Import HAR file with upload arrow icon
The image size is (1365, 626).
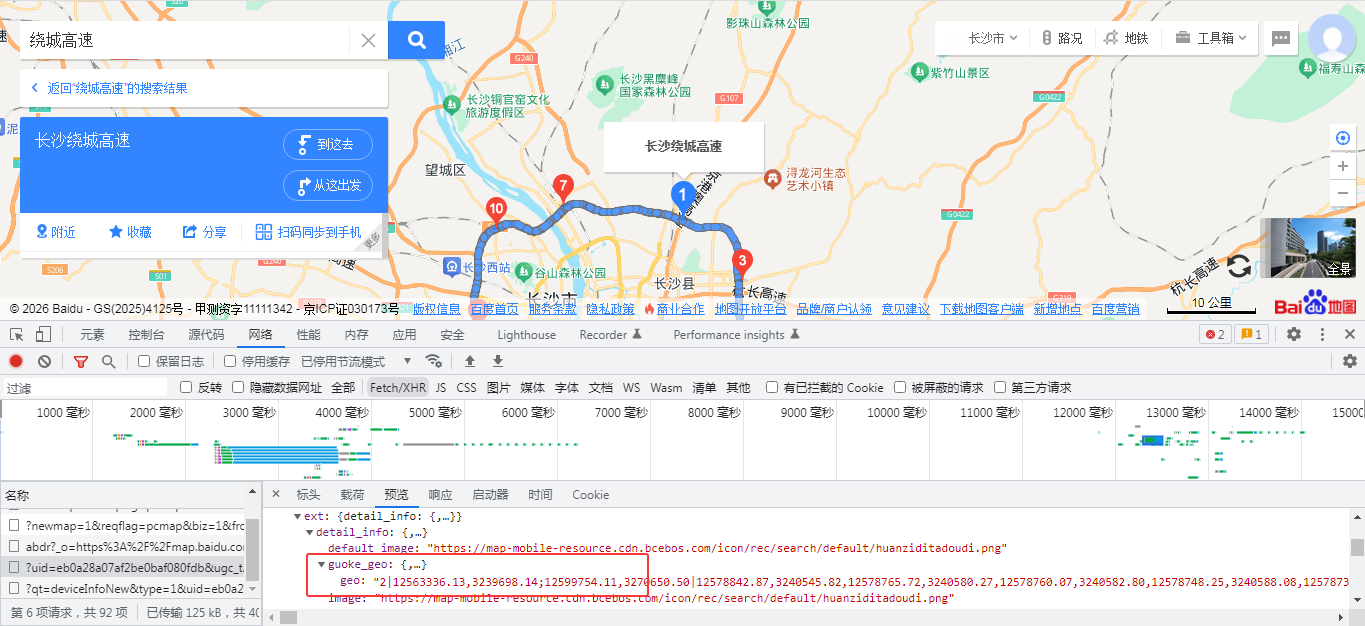coord(469,361)
